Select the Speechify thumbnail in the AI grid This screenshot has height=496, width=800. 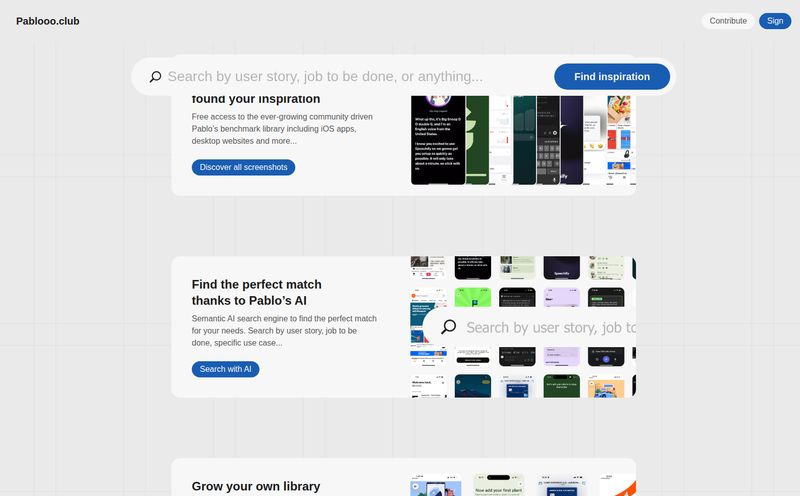tap(561, 268)
